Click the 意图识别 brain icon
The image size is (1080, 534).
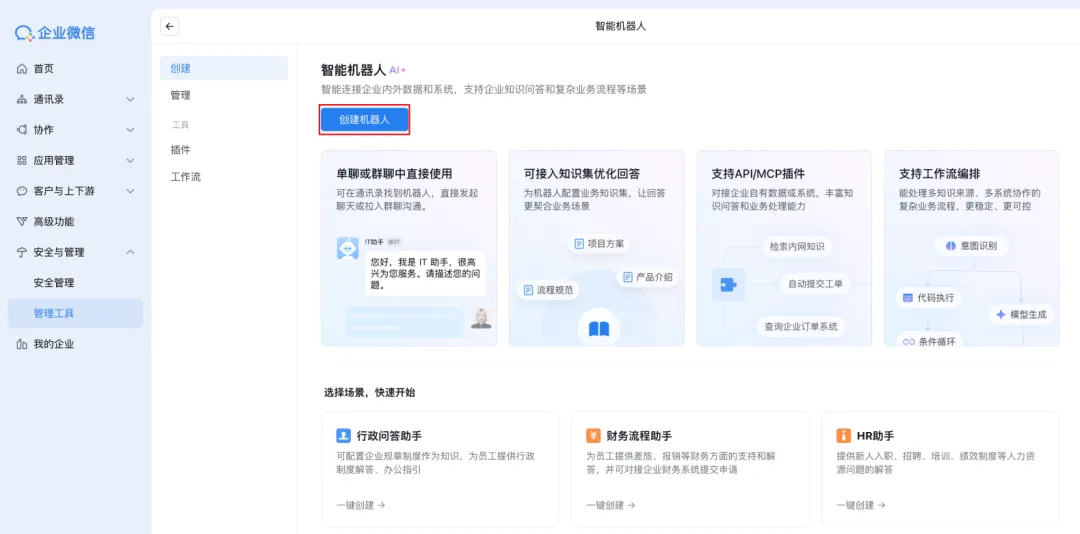(951, 245)
